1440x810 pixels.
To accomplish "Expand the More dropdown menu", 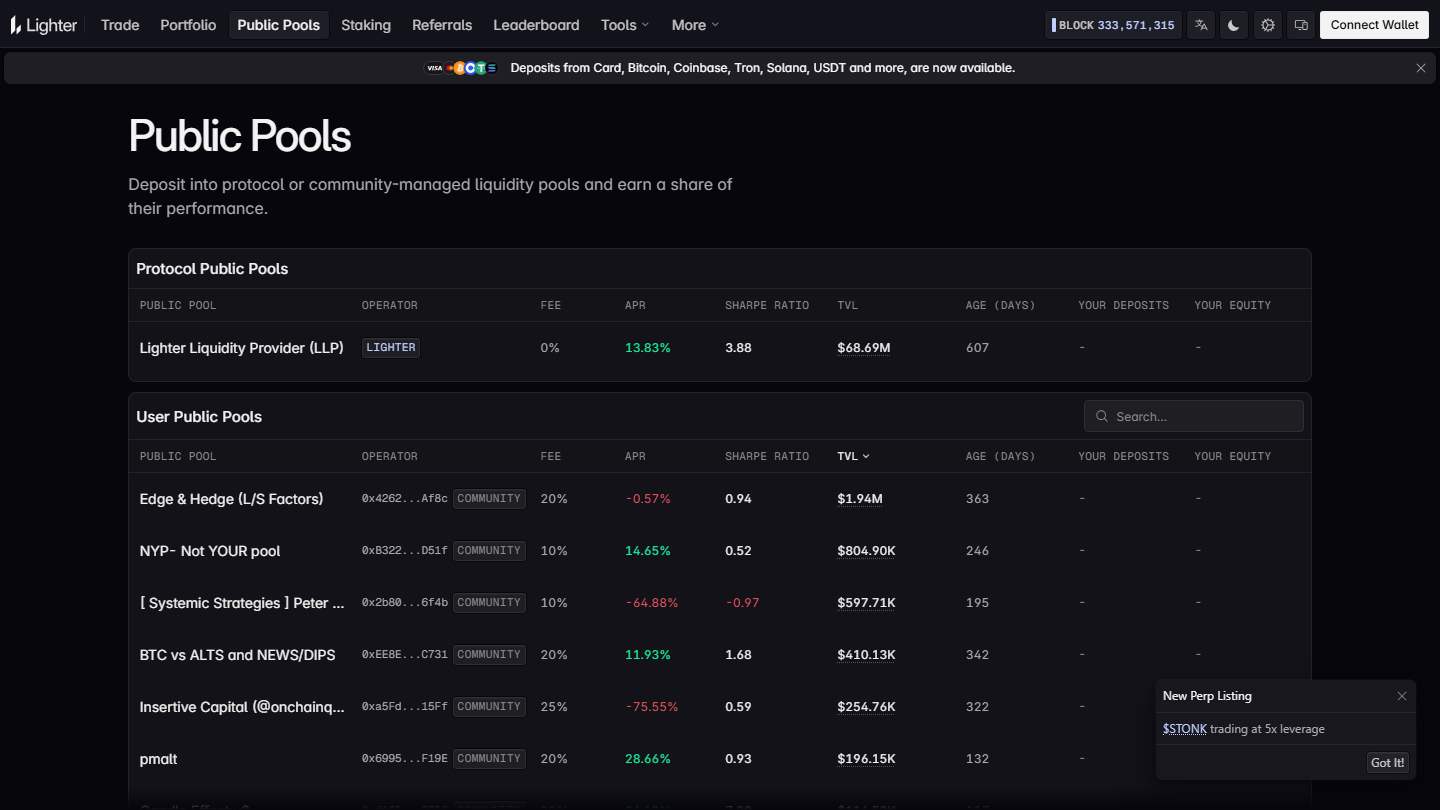I will pyautogui.click(x=695, y=25).
